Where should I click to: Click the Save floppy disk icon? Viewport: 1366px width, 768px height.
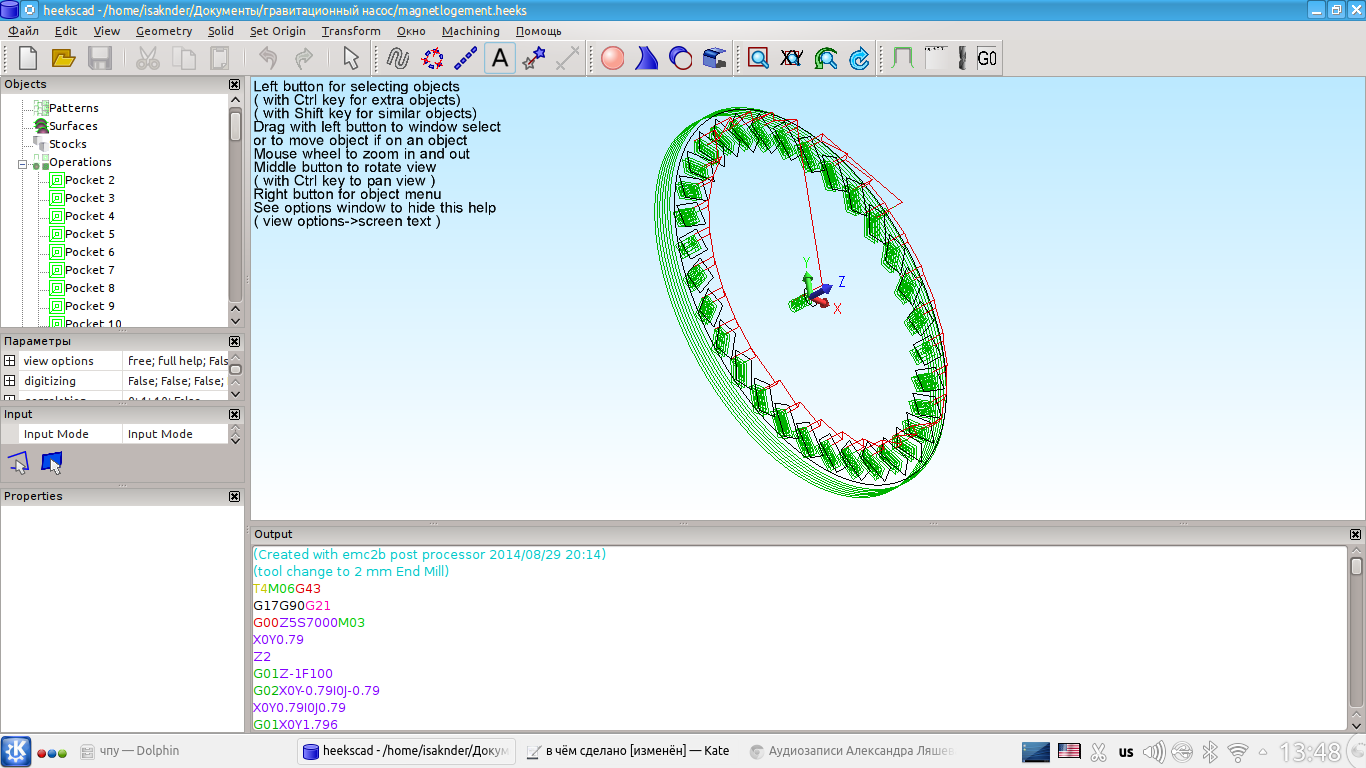(x=100, y=58)
